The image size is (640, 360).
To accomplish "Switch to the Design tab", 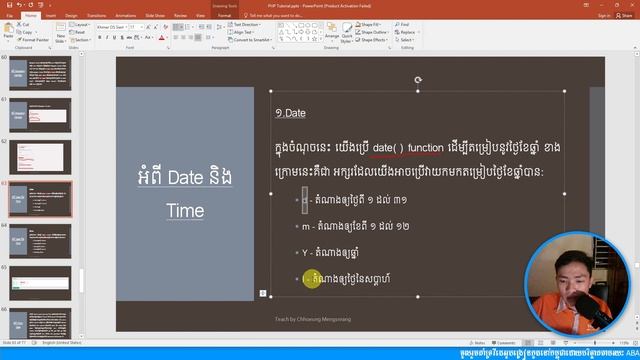I will (71, 16).
